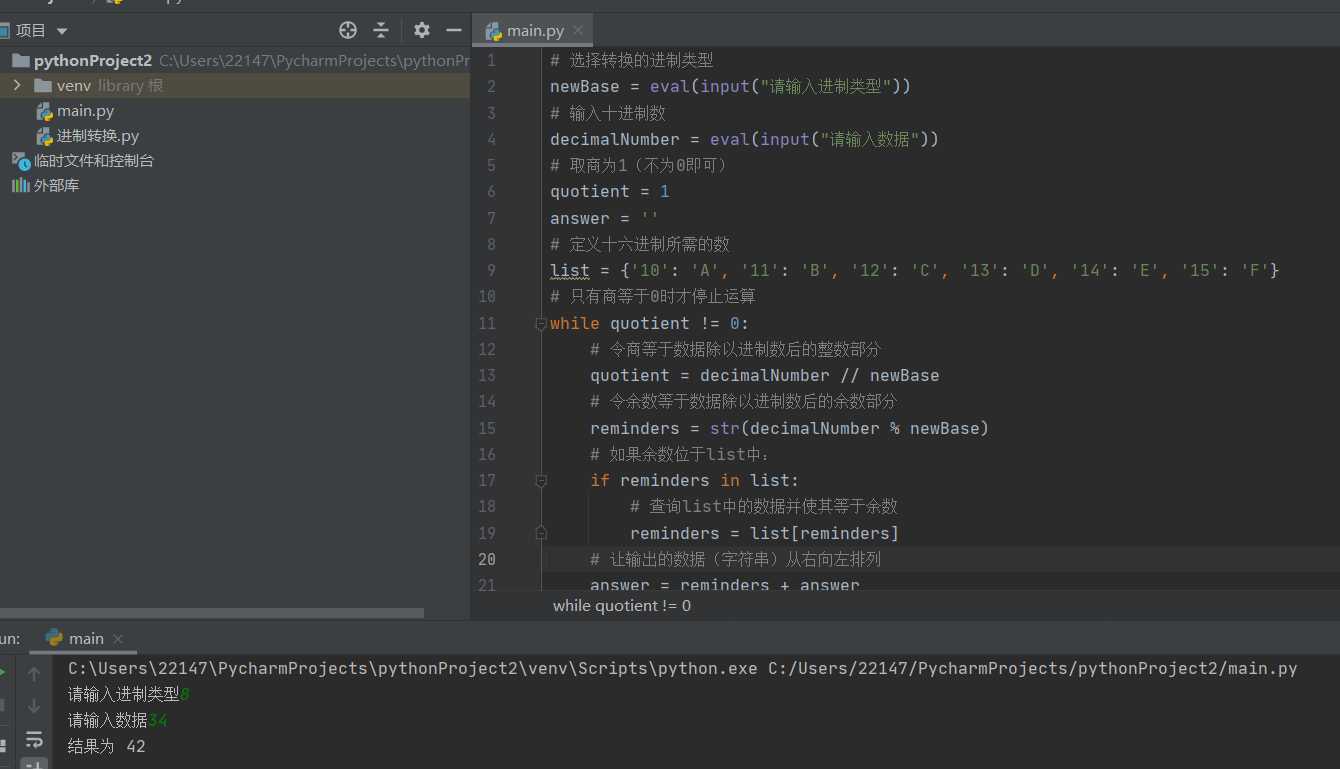Click the word newBase on line 2
This screenshot has height=769, width=1340.
tap(585, 86)
